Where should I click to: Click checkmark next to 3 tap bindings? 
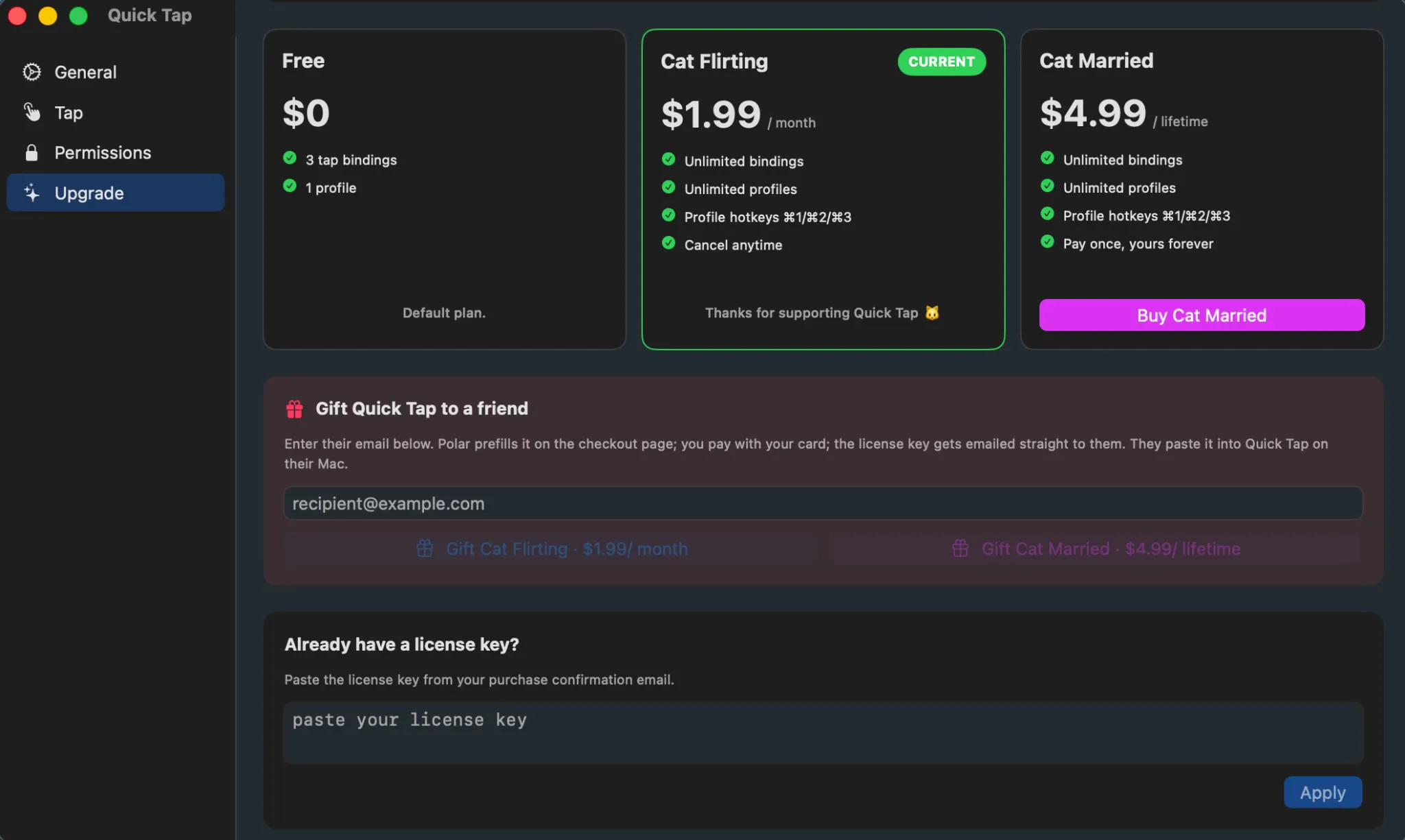(290, 158)
